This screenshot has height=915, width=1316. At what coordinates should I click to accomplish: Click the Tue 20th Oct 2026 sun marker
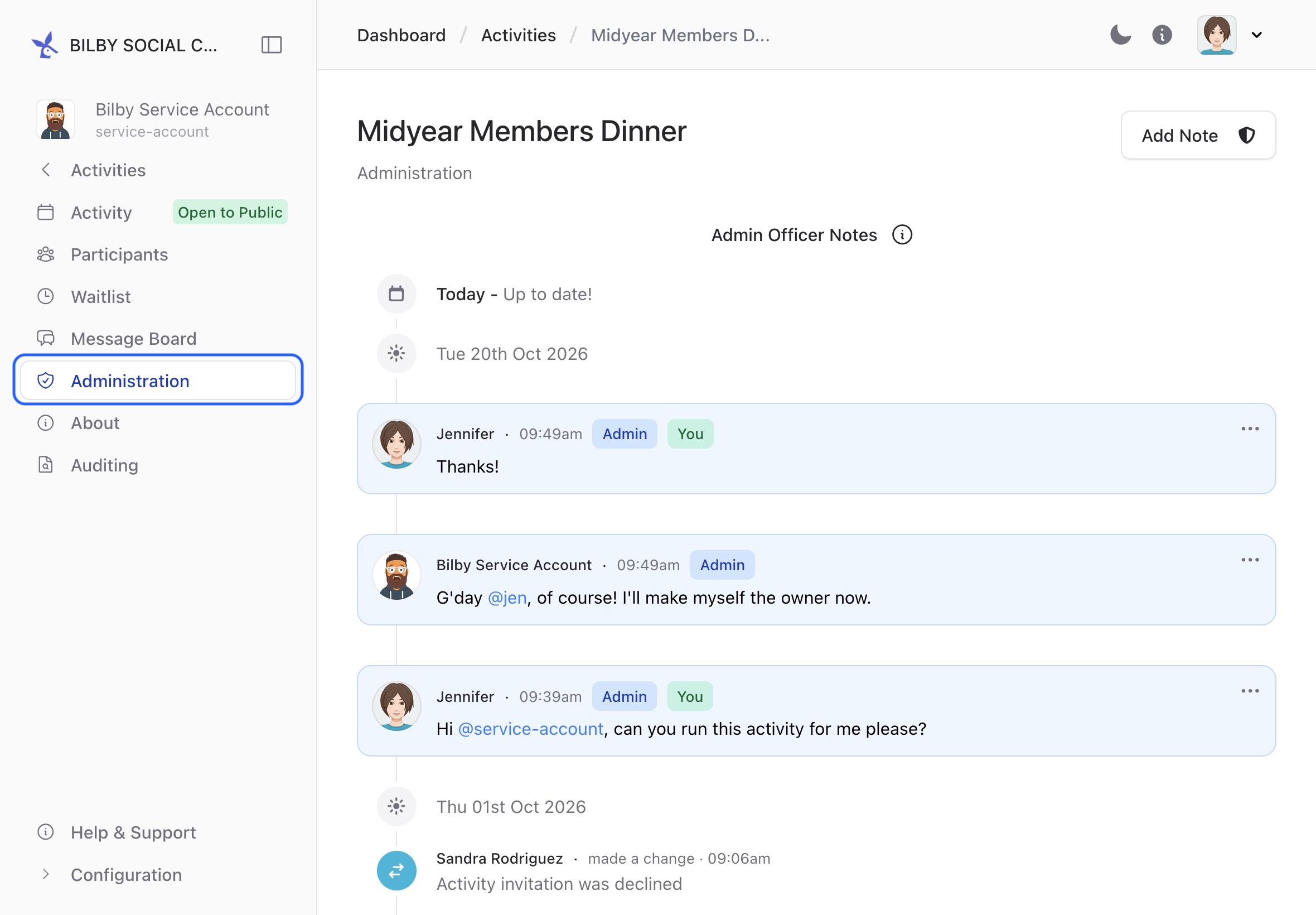pyautogui.click(x=396, y=354)
